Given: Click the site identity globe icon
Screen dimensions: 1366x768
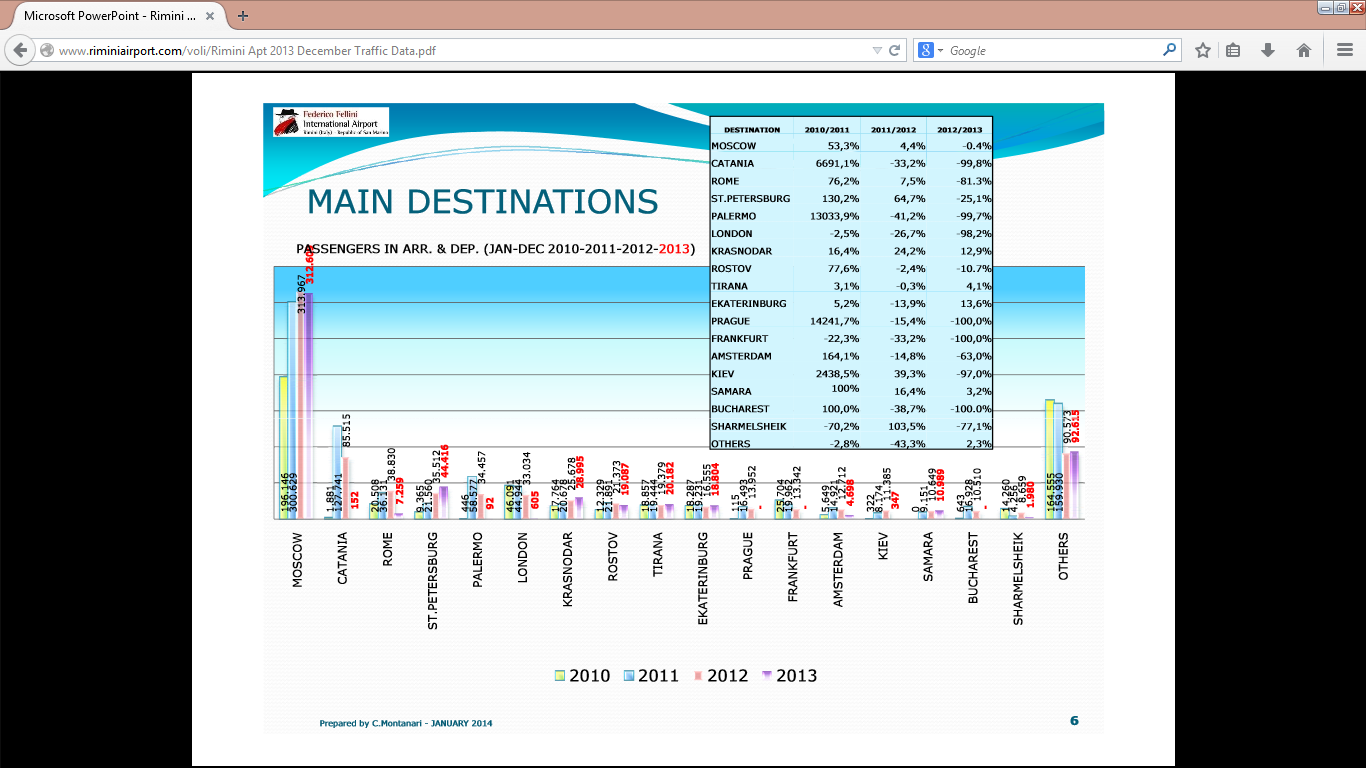Looking at the screenshot, I should tap(47, 50).
